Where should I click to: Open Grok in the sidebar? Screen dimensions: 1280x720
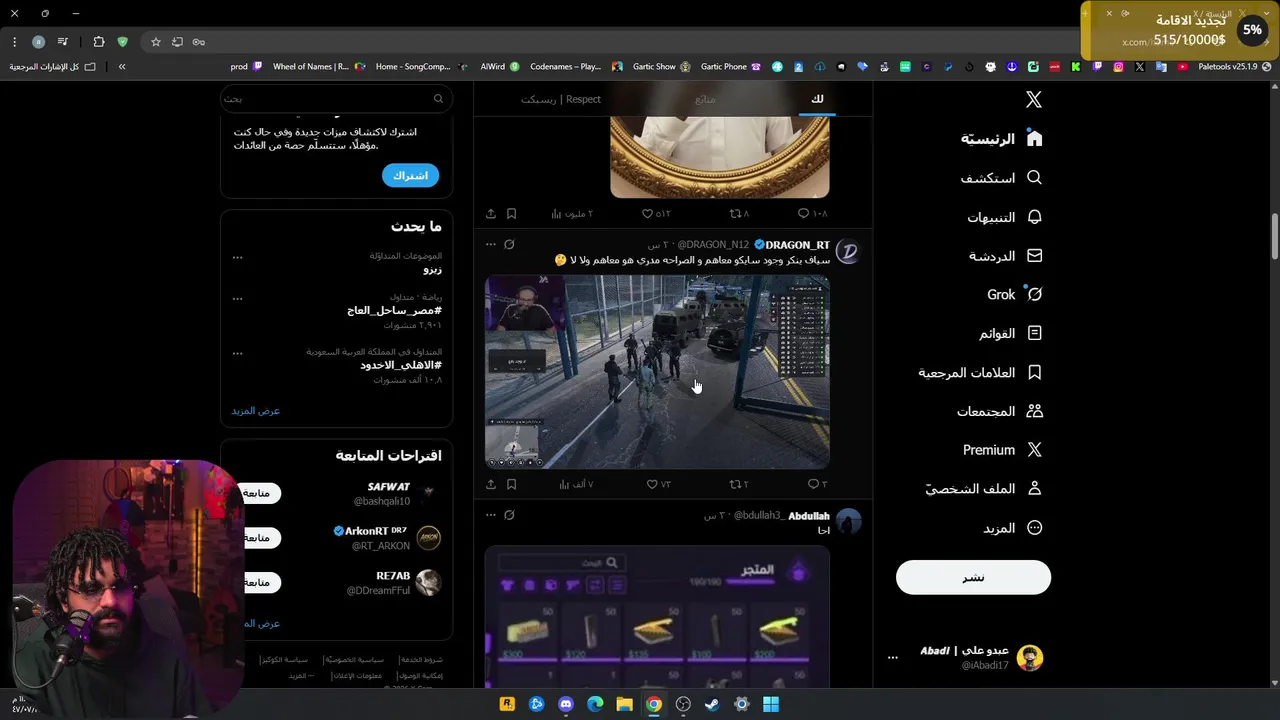[1015, 295]
